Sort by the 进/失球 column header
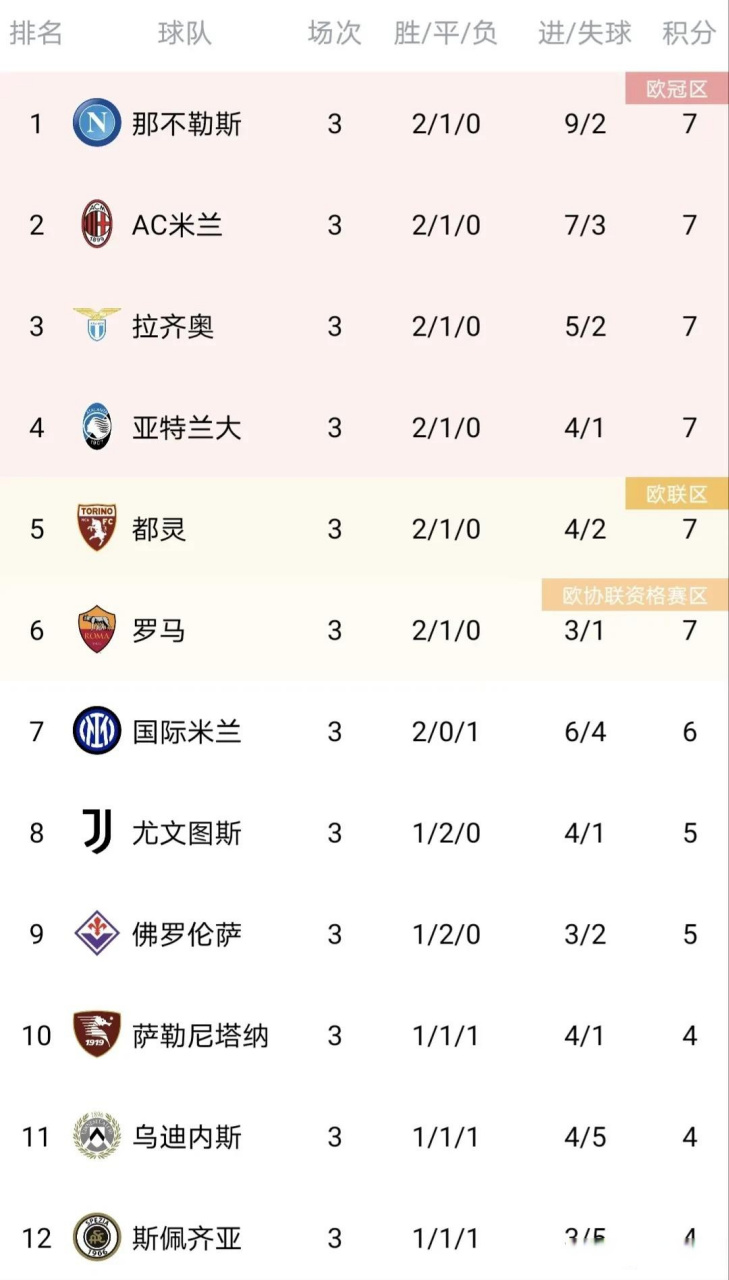The width and height of the screenshot is (729, 1280). point(583,33)
